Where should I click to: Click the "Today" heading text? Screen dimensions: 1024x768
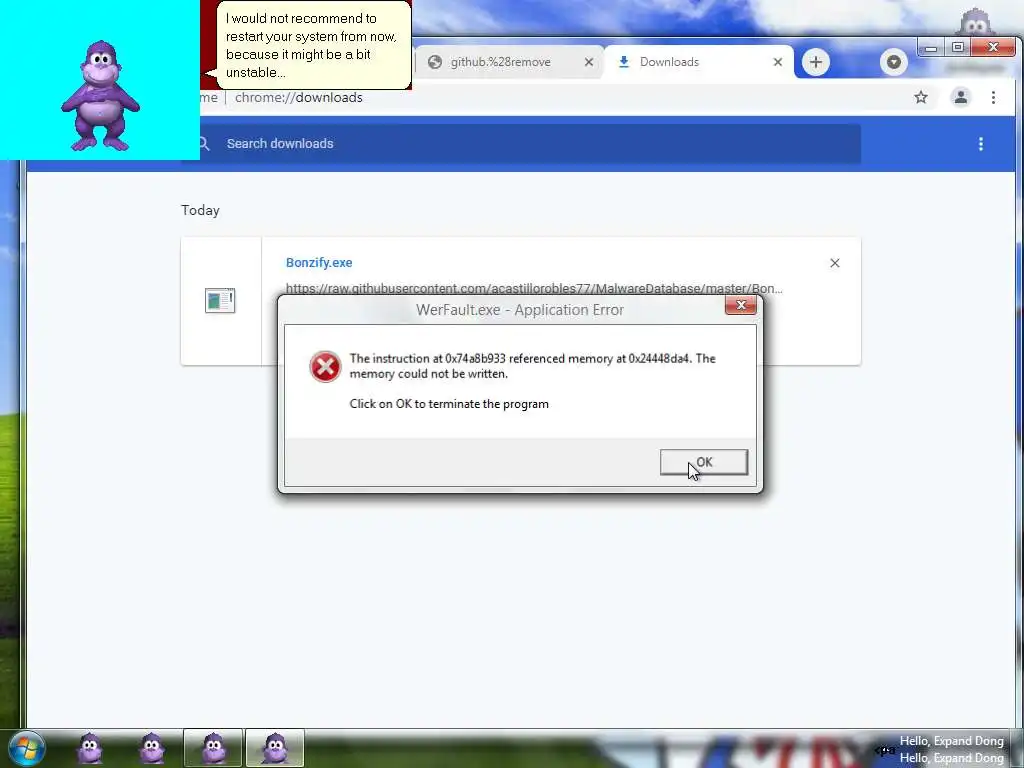(200, 210)
